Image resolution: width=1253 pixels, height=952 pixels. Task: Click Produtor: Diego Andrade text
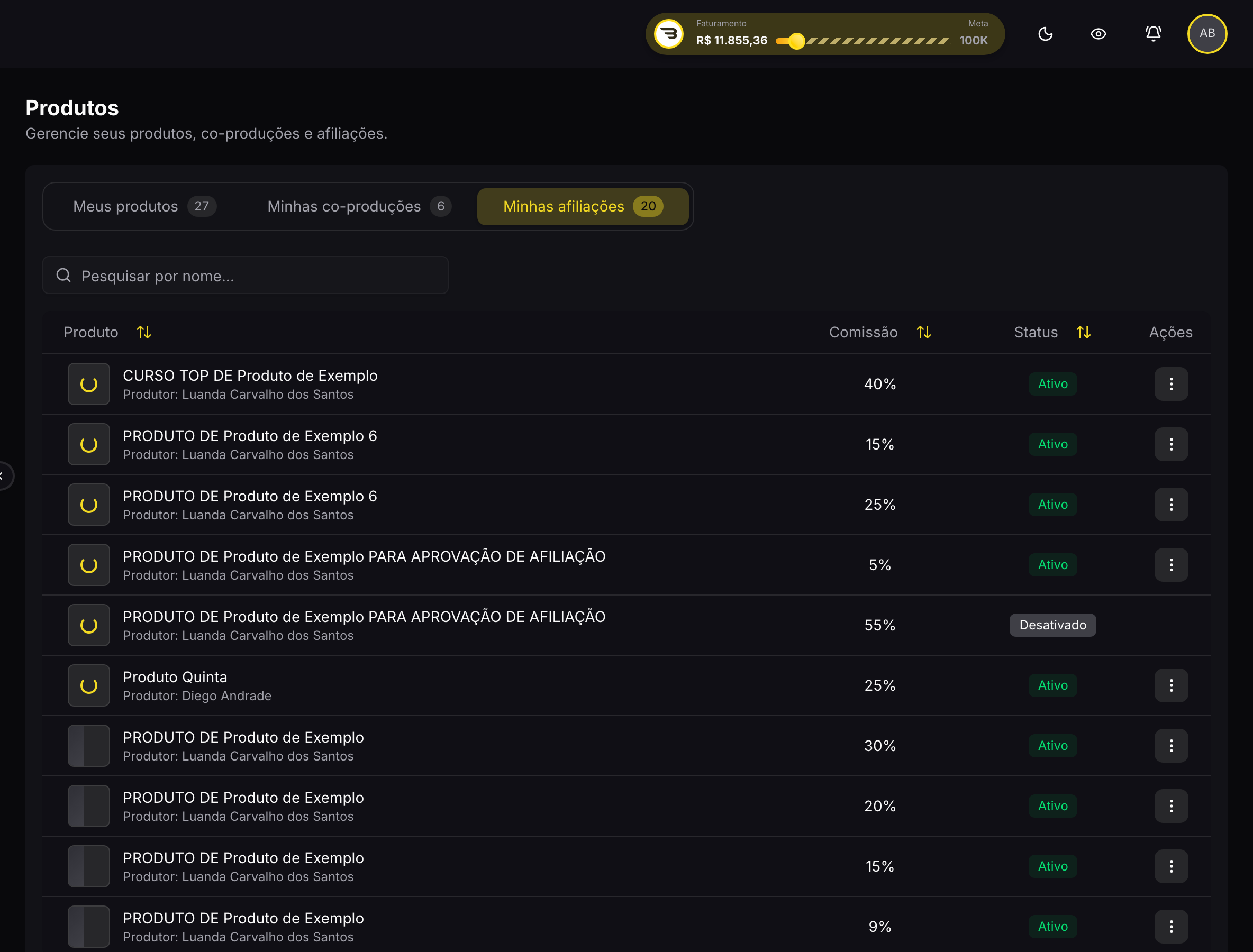coord(197,696)
